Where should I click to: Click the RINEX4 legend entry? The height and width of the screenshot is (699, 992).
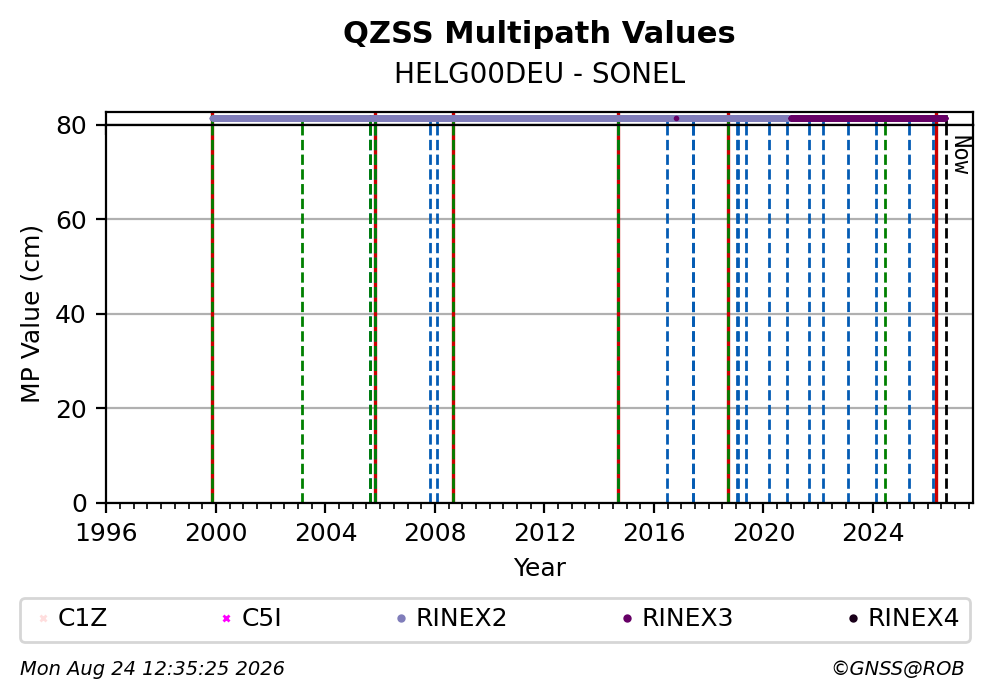904,618
